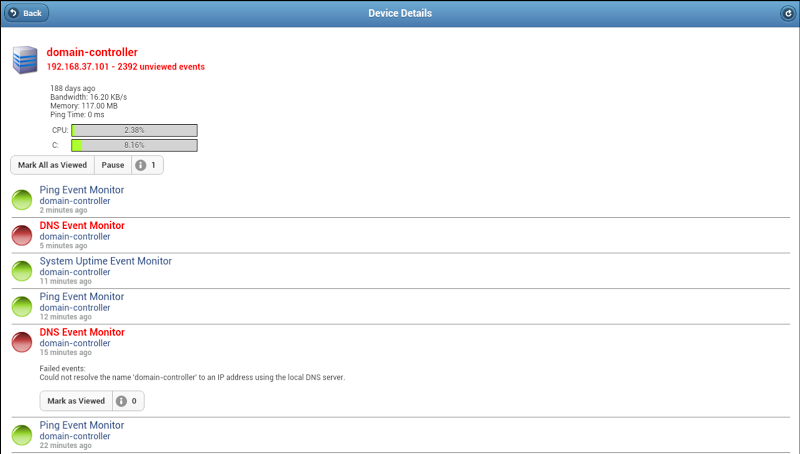Click the 'Bandwidth: 16.20 KB/s' text
Image resolution: width=800 pixels, height=454 pixels.
click(88, 97)
